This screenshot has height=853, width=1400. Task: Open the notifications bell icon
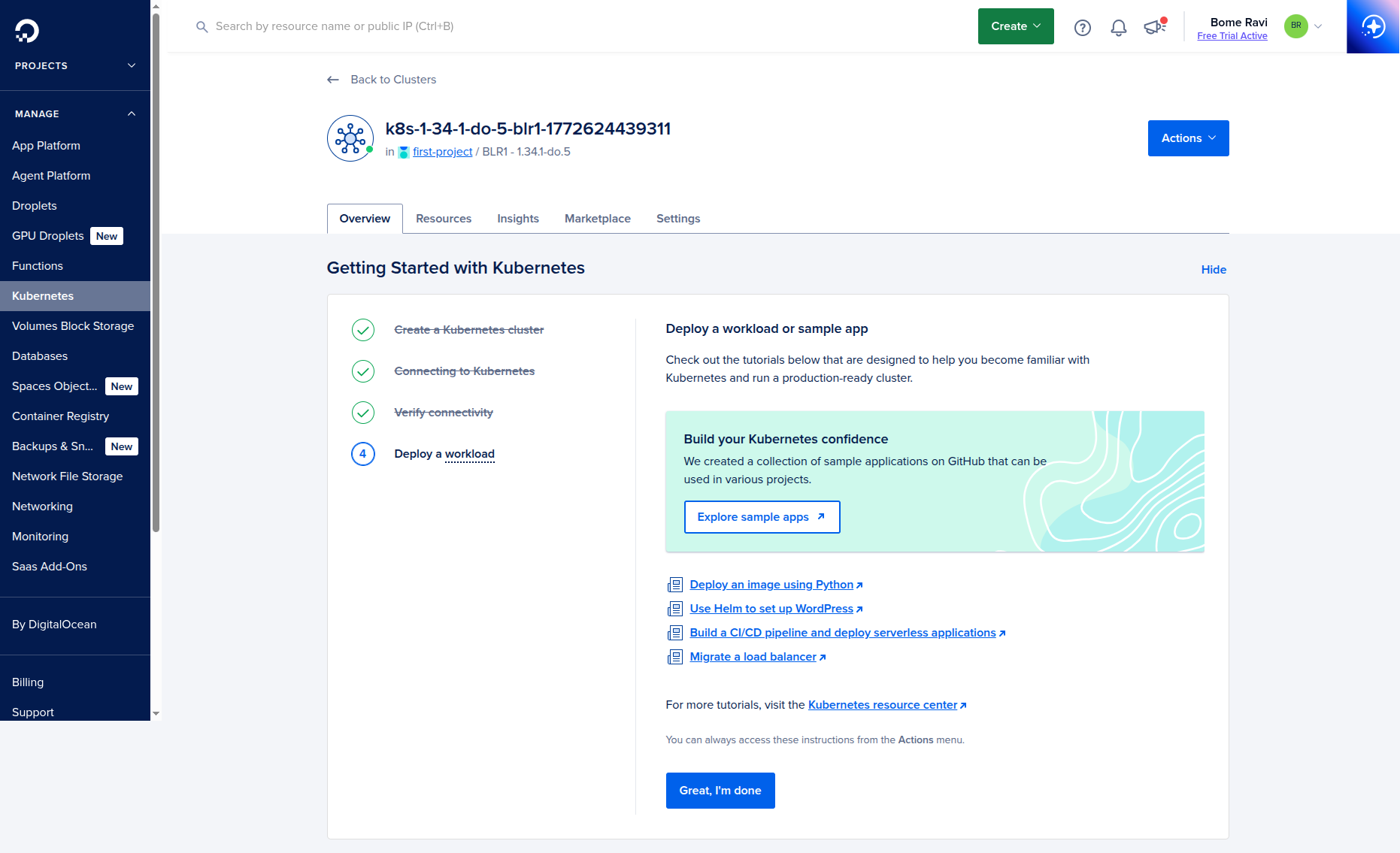pos(1119,28)
